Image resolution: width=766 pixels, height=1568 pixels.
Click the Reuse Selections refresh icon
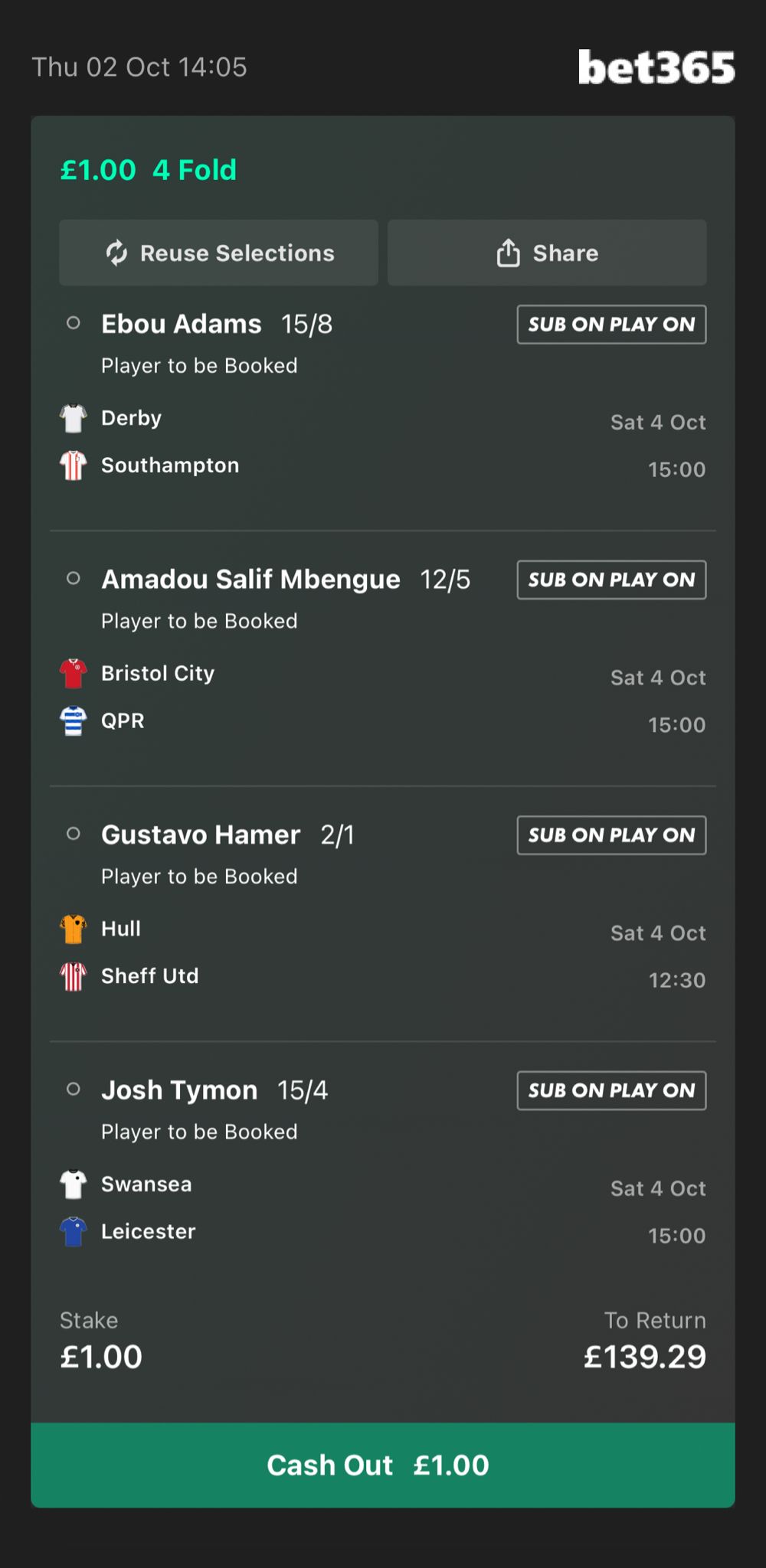point(116,253)
